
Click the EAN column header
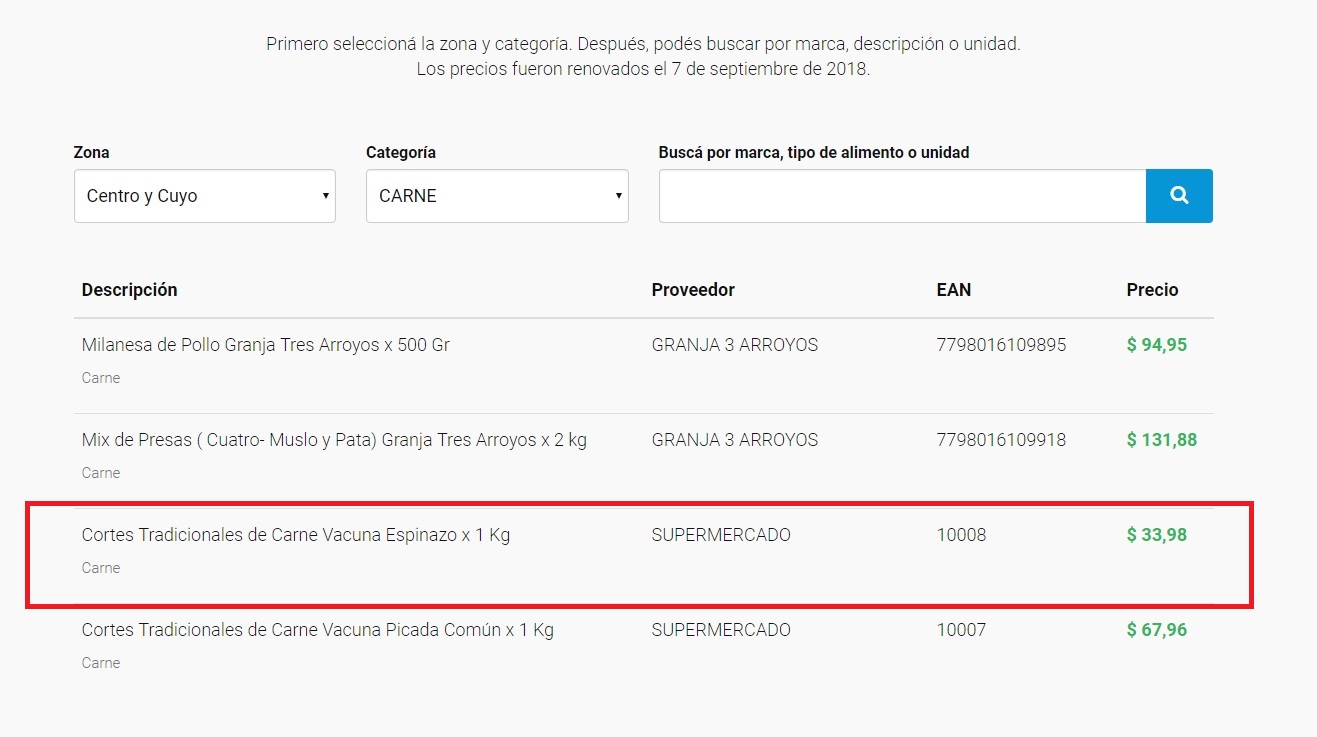[954, 290]
